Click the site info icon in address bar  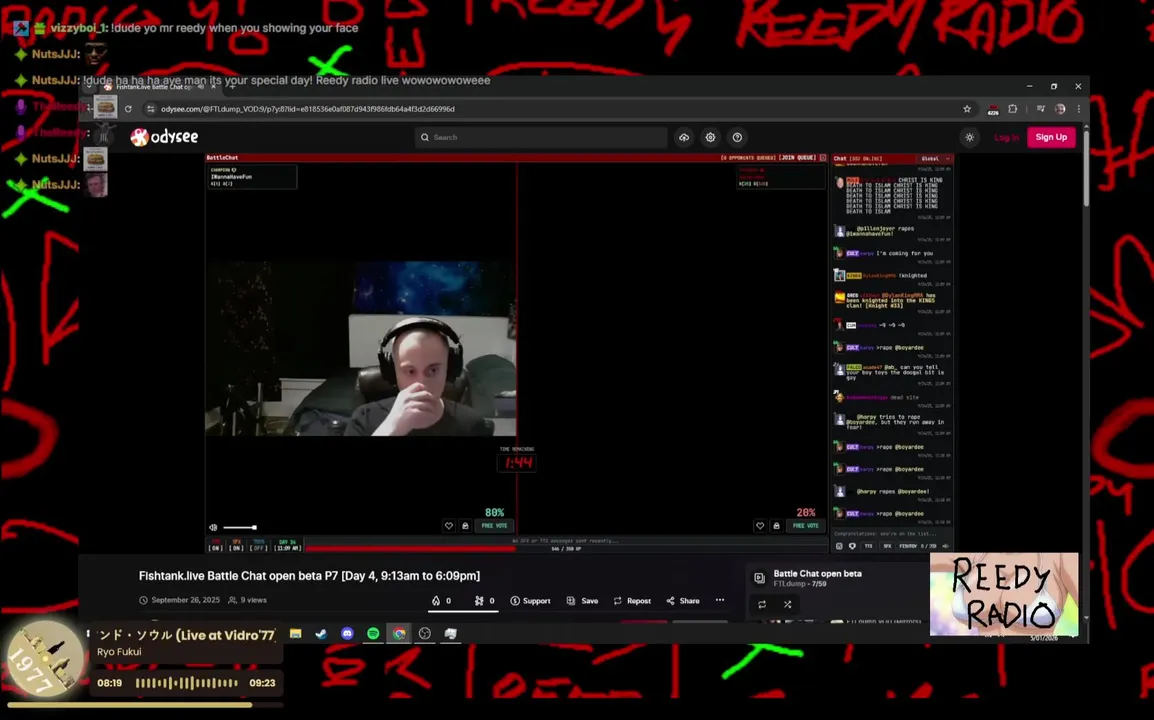coord(151,109)
